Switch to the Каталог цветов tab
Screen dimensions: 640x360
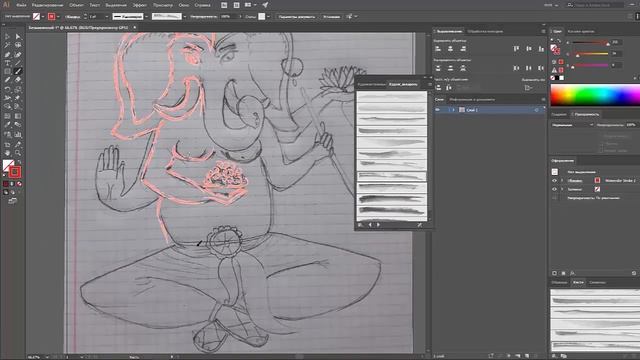pos(581,31)
